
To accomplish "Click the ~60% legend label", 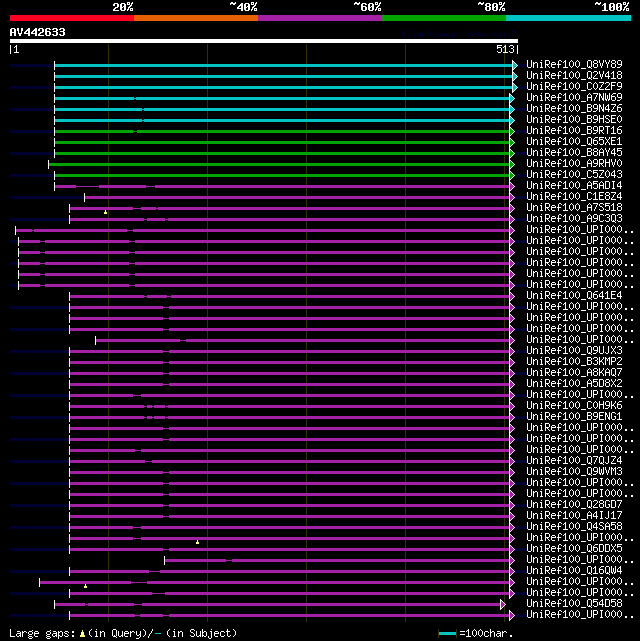I will pos(367,7).
